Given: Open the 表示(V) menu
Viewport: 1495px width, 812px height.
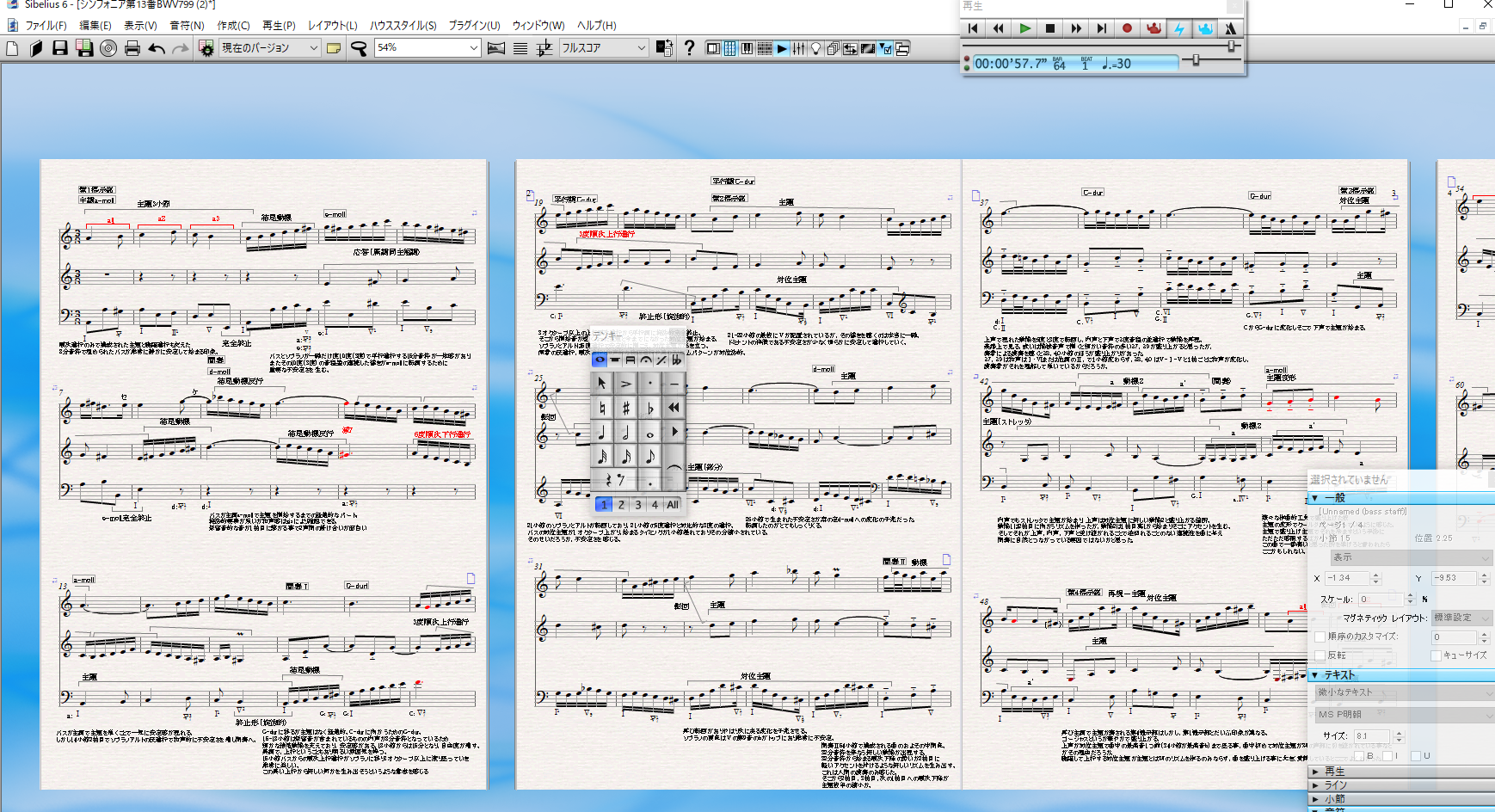Looking at the screenshot, I should coord(140,25).
